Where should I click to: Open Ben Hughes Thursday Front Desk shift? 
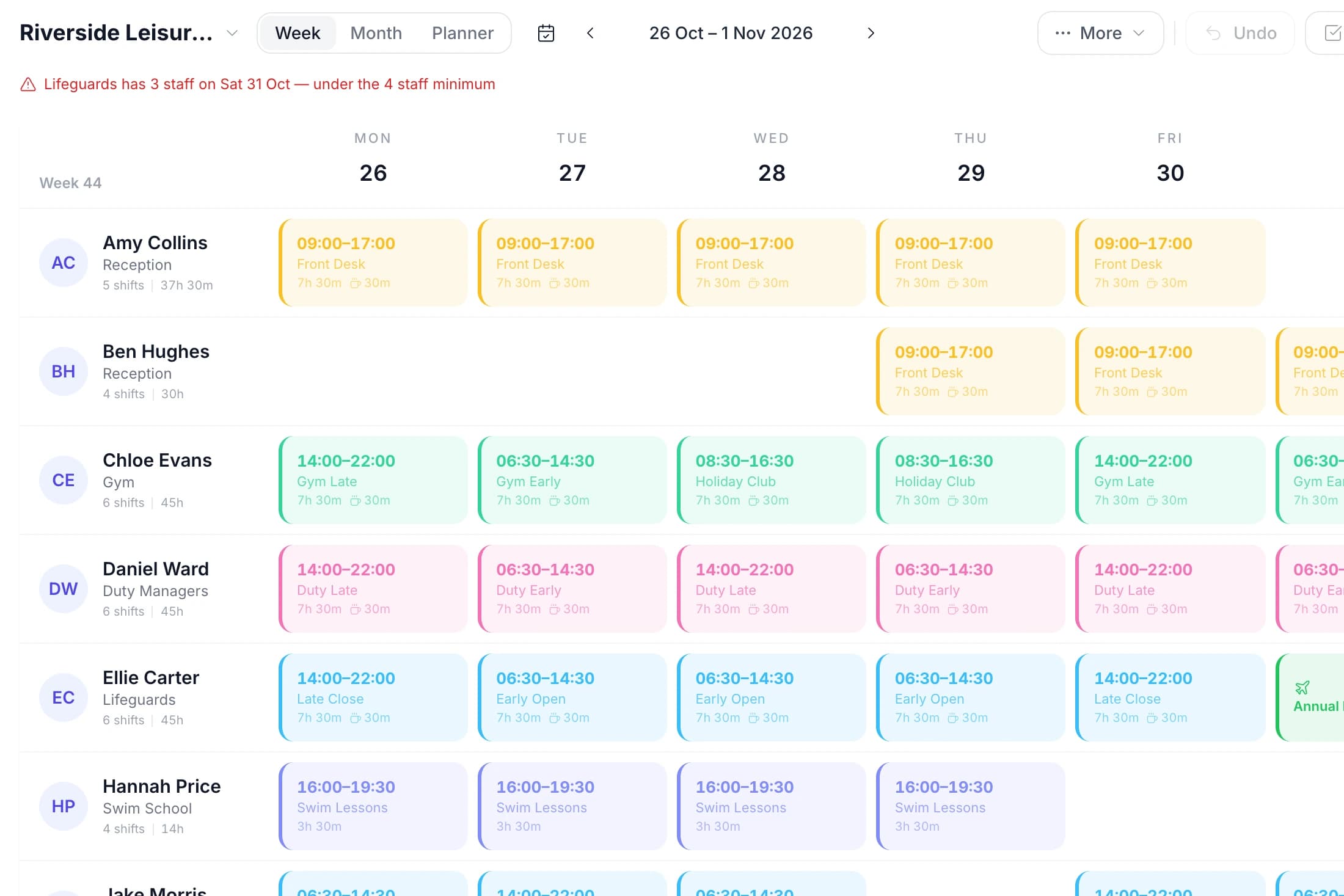971,371
